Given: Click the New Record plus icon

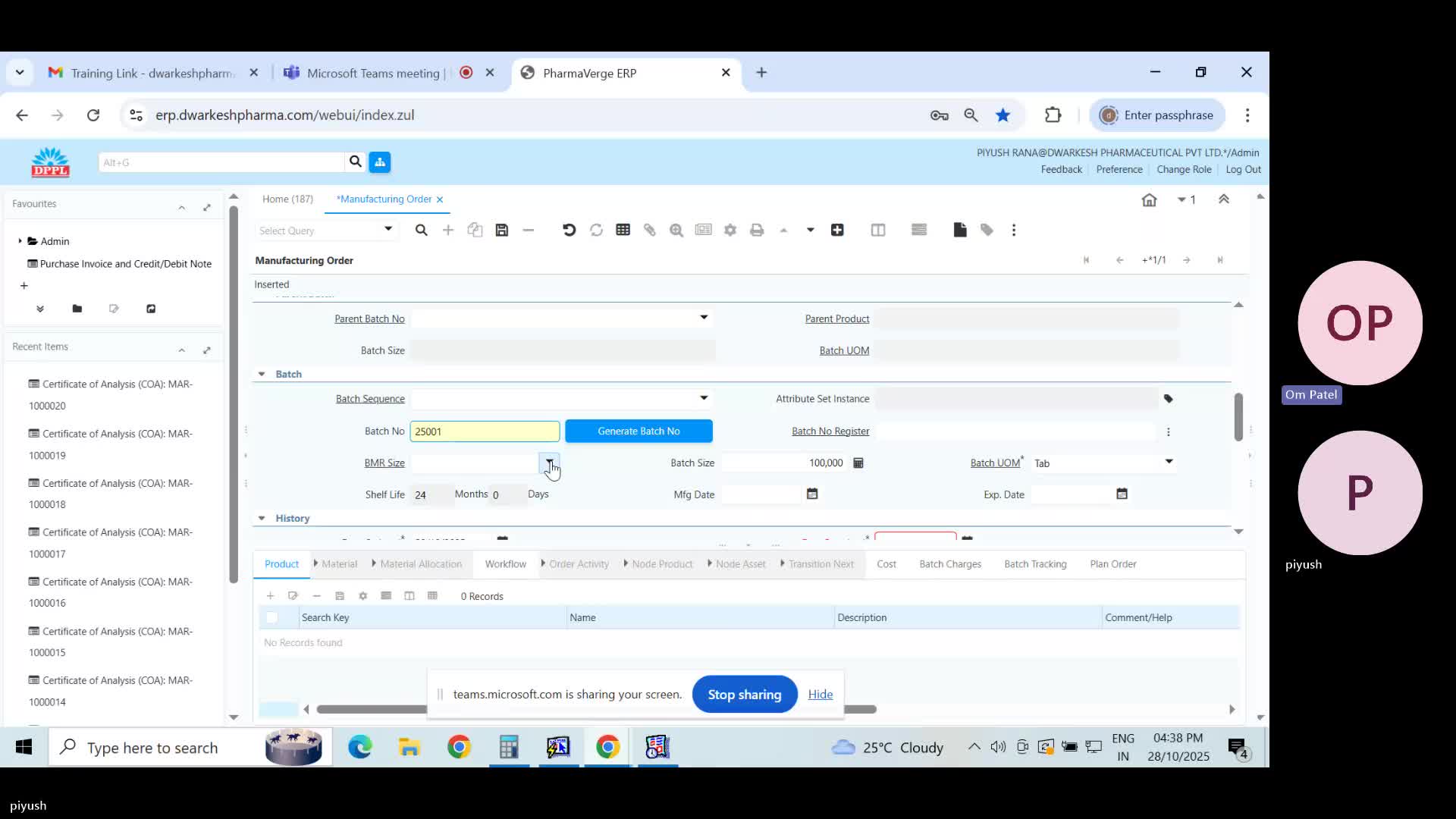Looking at the screenshot, I should point(448,230).
